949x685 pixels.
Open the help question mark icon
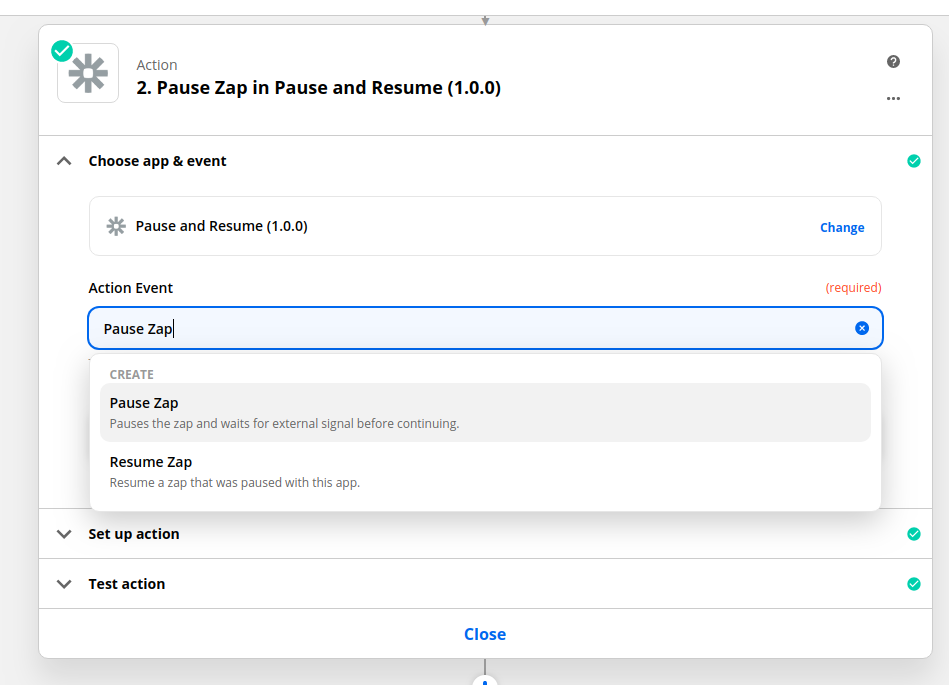pos(893,62)
